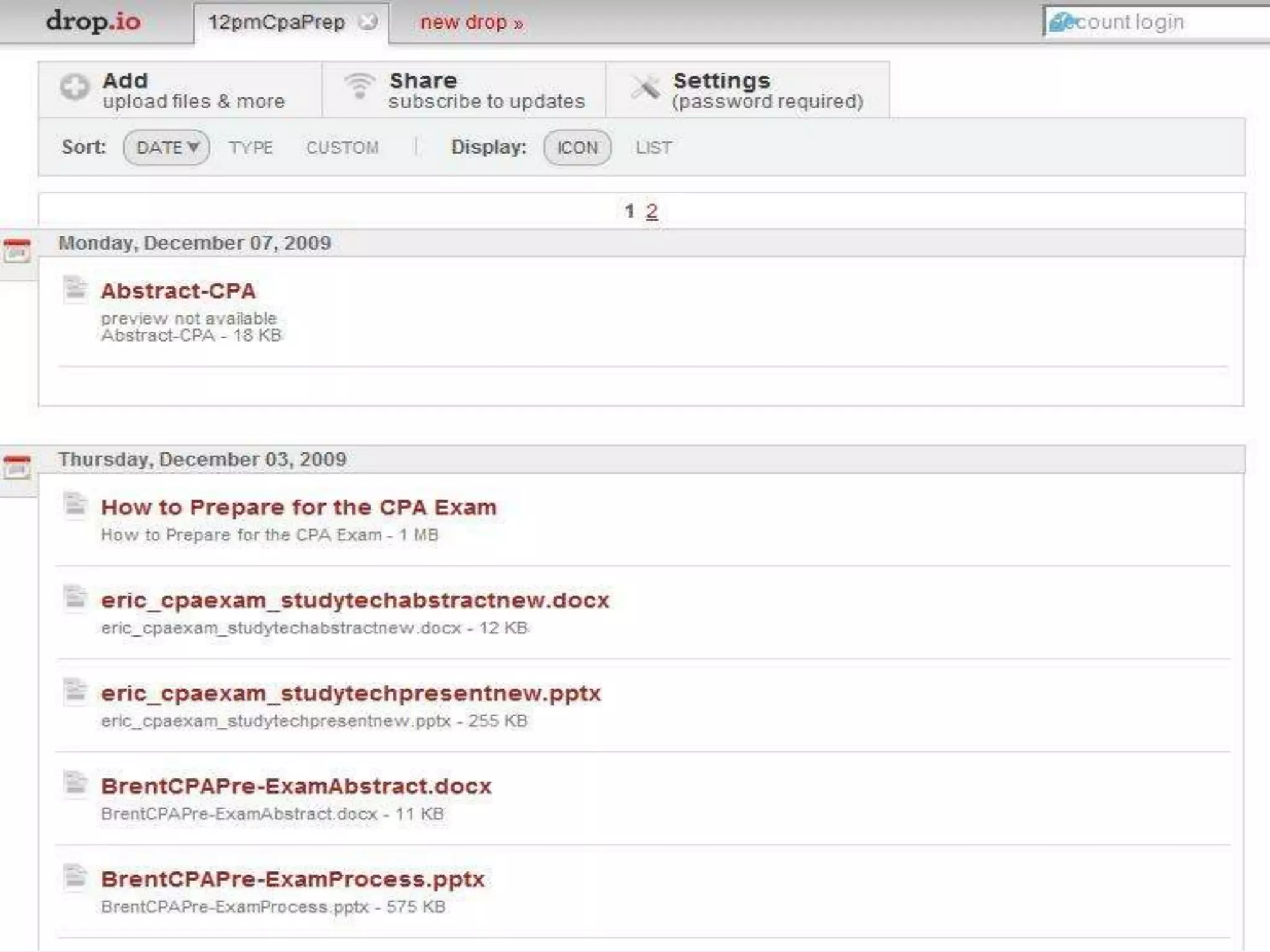
Task: Select ICON display mode
Action: [x=577, y=148]
